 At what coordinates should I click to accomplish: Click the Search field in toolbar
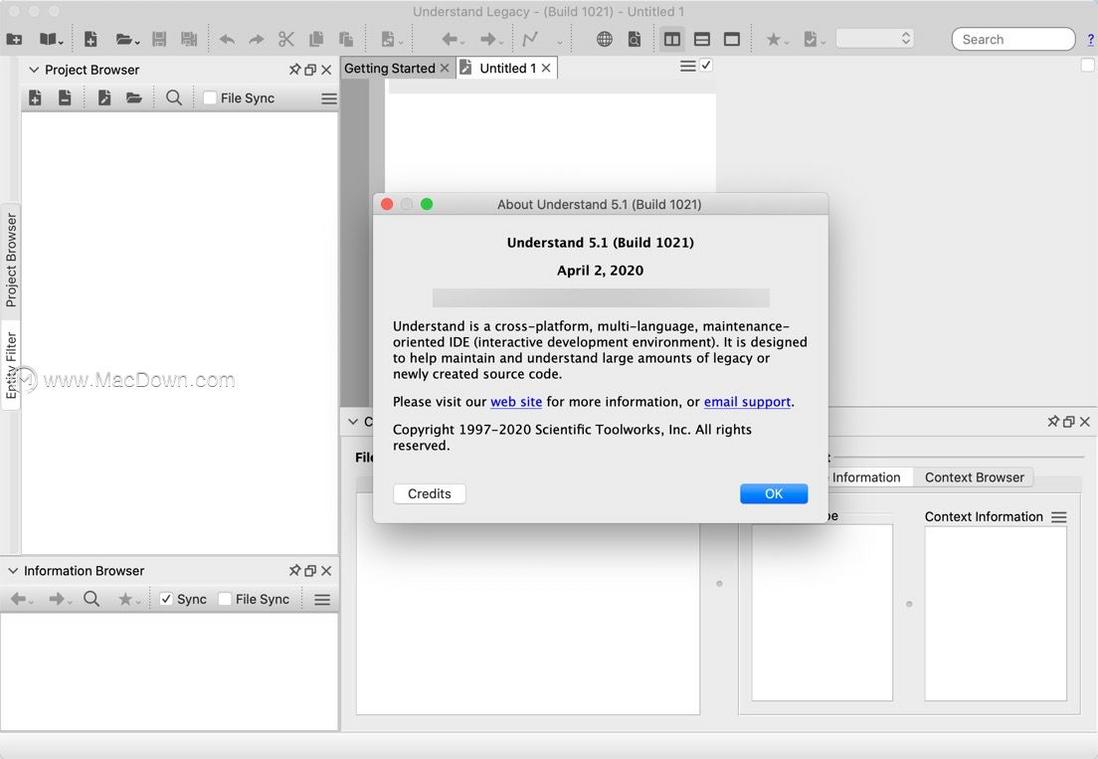1013,39
